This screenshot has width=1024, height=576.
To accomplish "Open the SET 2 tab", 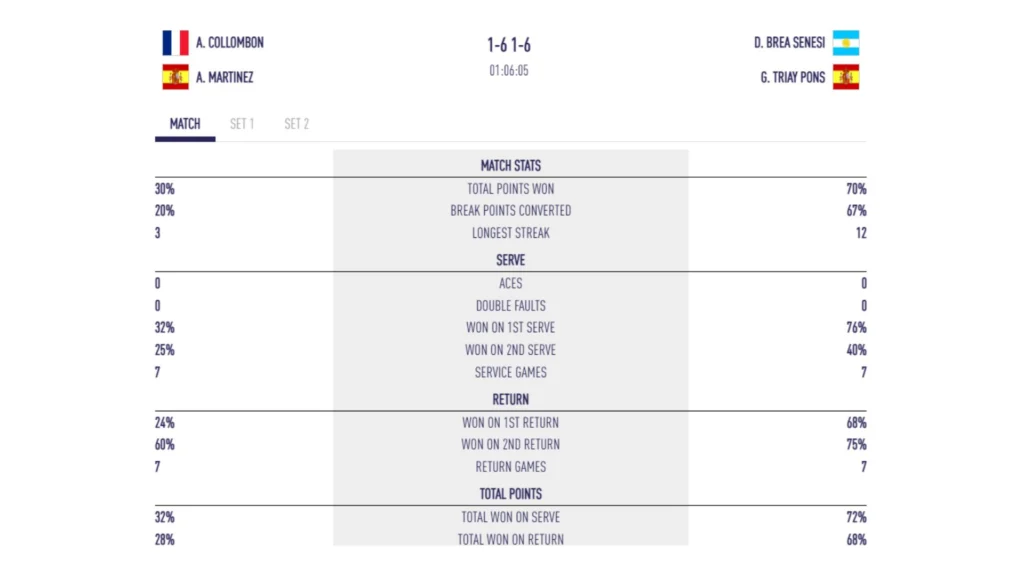I will (296, 124).
